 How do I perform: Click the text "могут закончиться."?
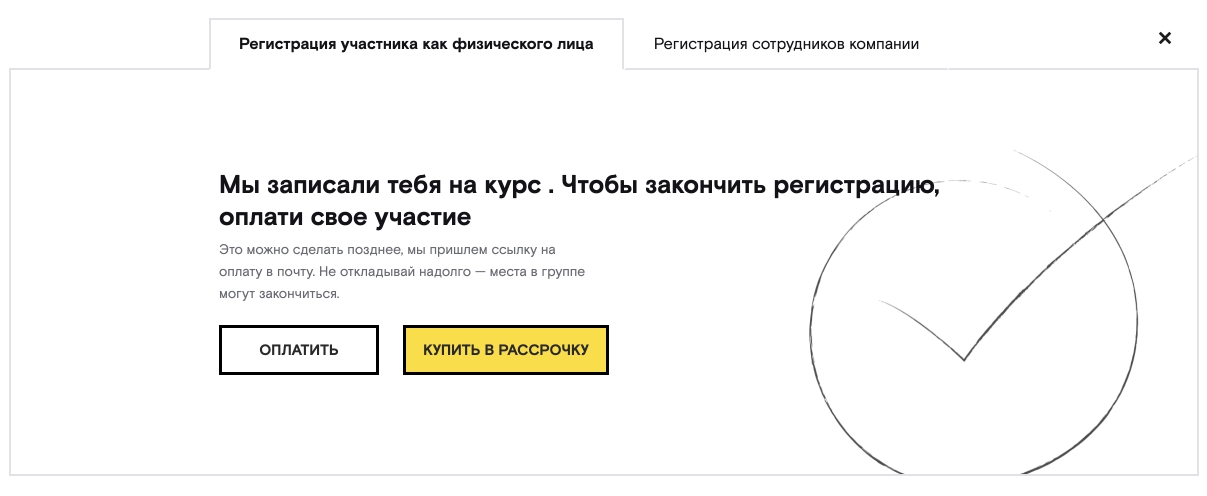[x=280, y=295]
